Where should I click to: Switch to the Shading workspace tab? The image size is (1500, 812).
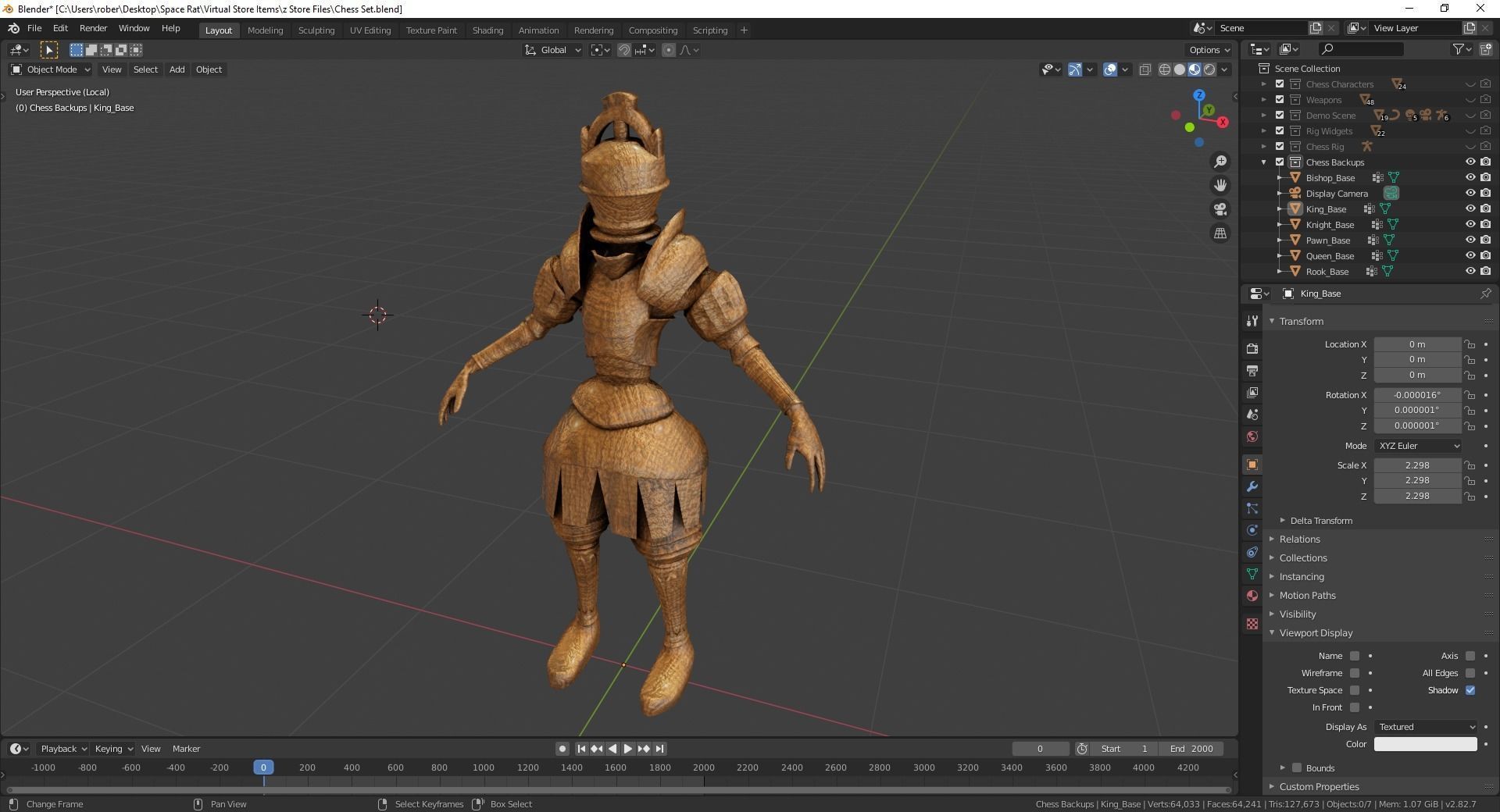coord(487,30)
